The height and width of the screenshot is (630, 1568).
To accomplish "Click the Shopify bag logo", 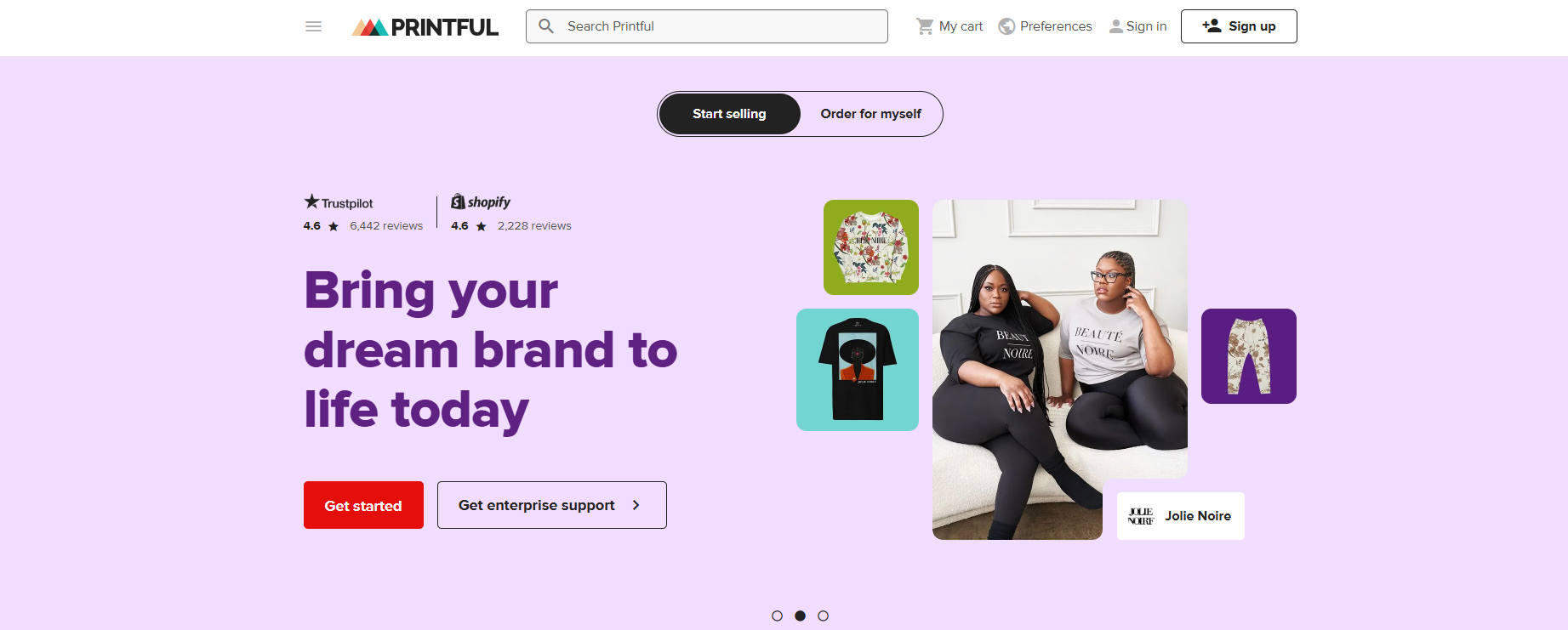I will click(x=458, y=201).
